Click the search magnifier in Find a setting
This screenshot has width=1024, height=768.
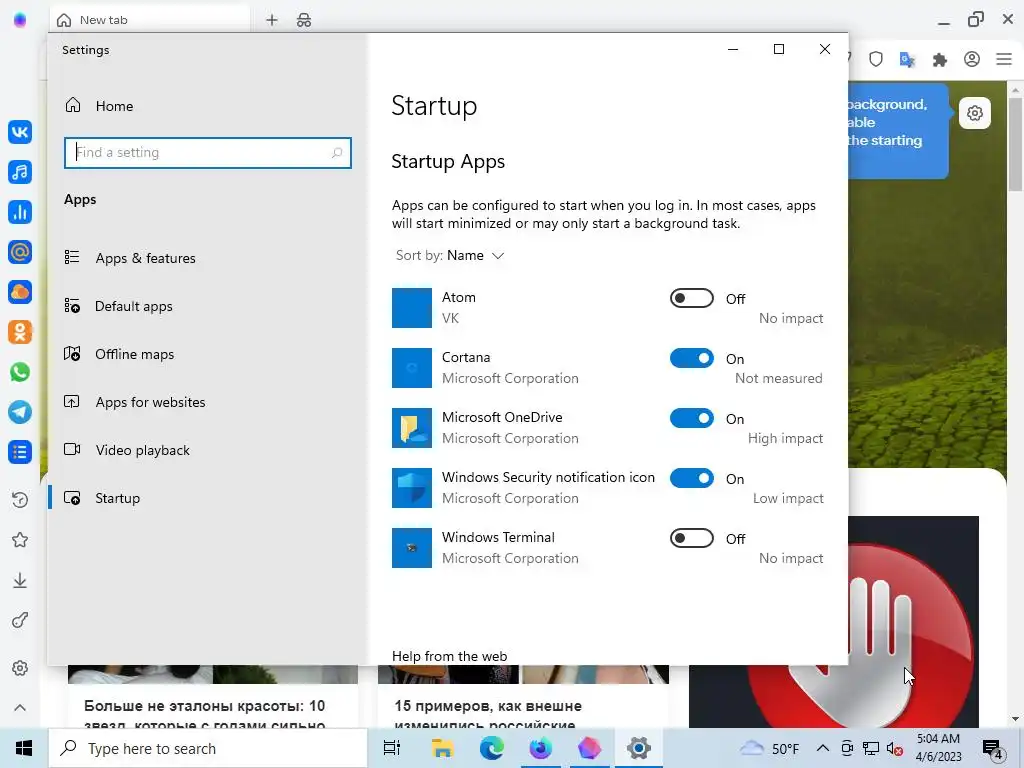click(336, 153)
